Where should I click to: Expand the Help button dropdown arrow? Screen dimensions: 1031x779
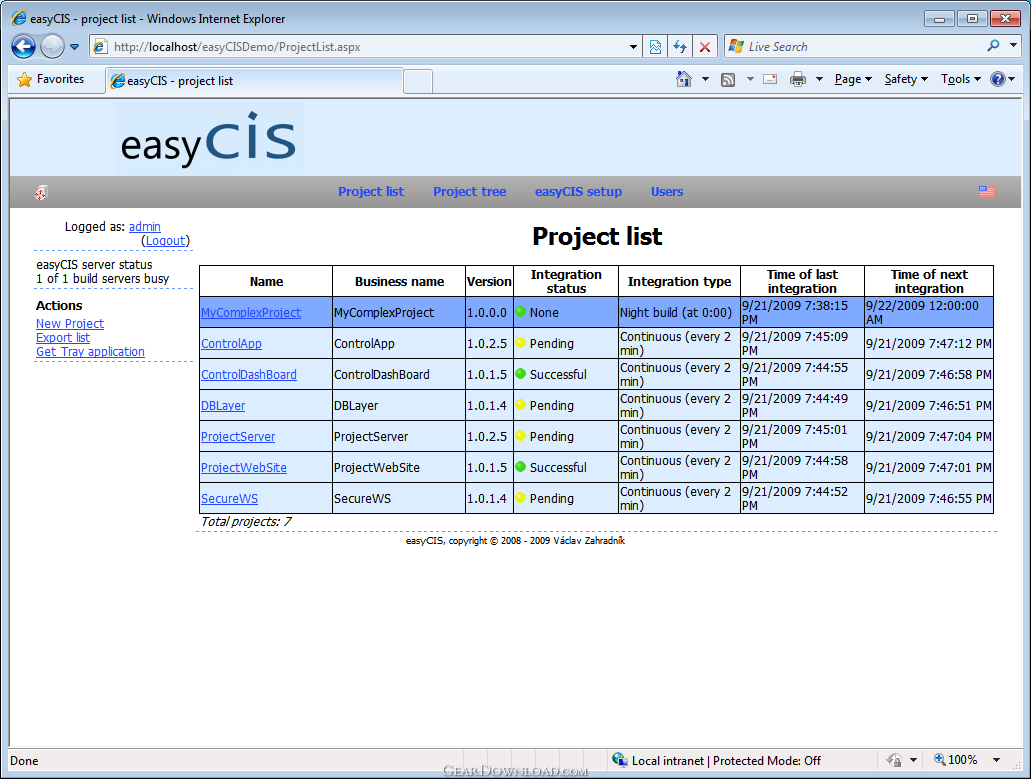pyautogui.click(x=1011, y=80)
